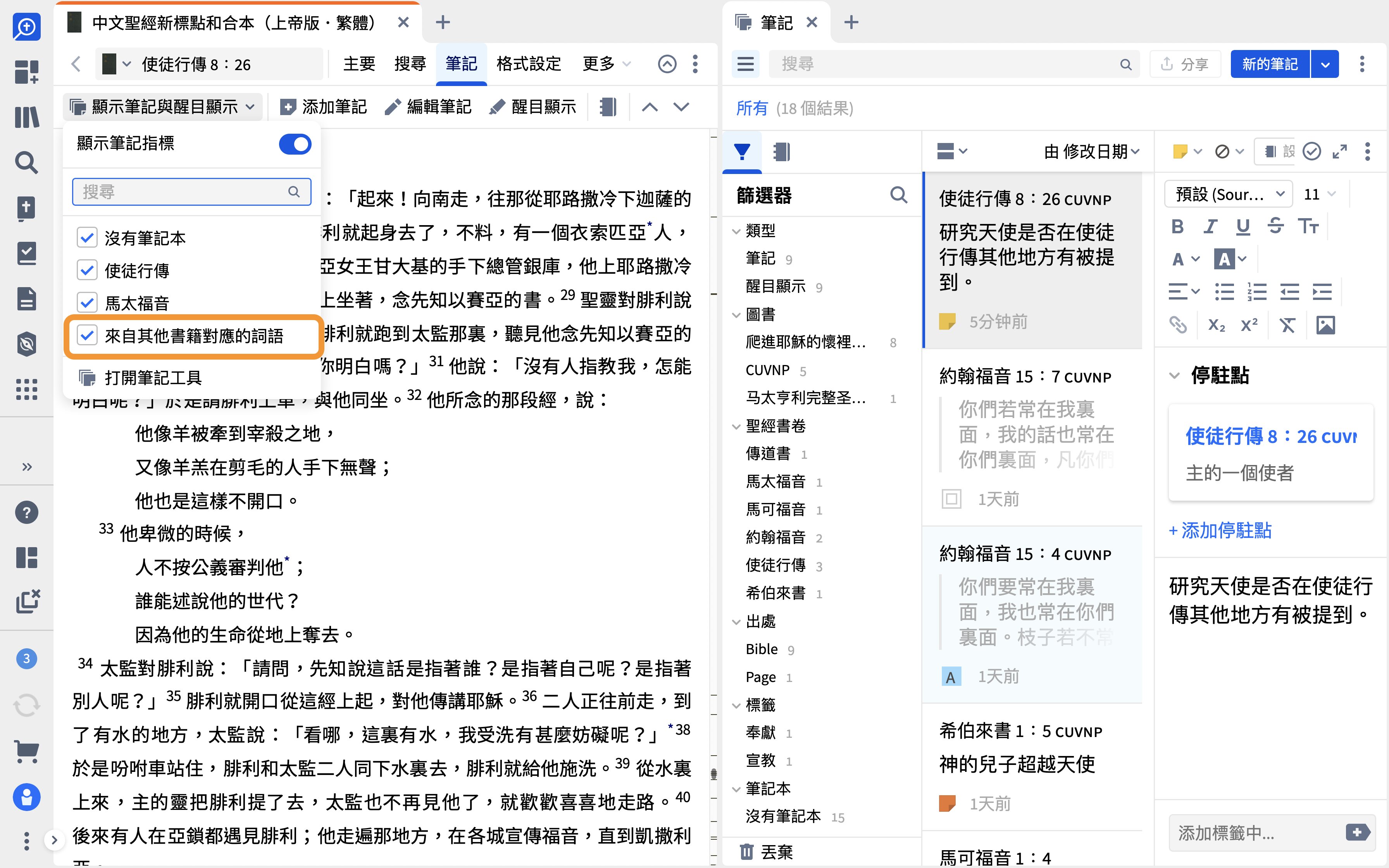1389x868 pixels.
Task: Apply superscript formatting
Action: click(x=1249, y=325)
